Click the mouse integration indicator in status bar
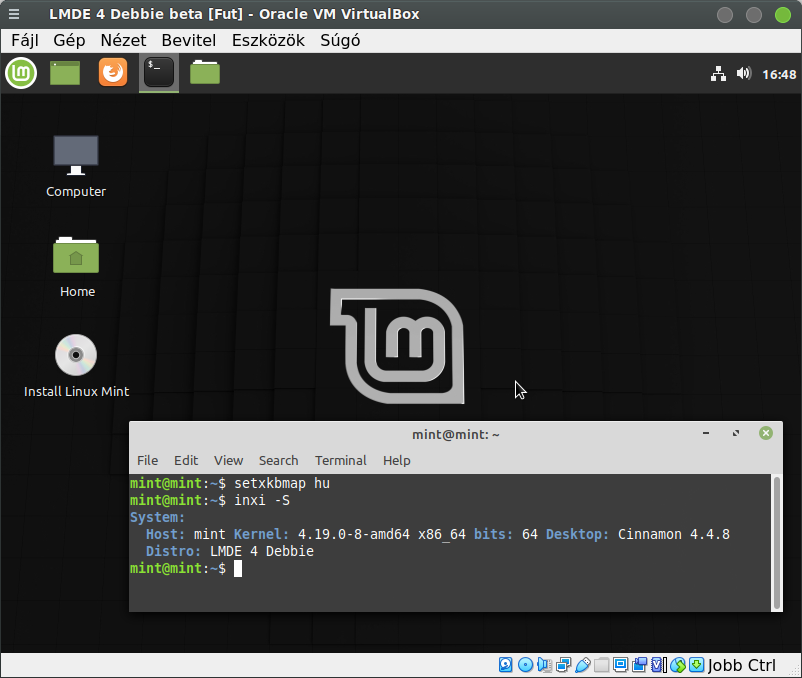The height and width of the screenshot is (678, 802). pos(678,665)
